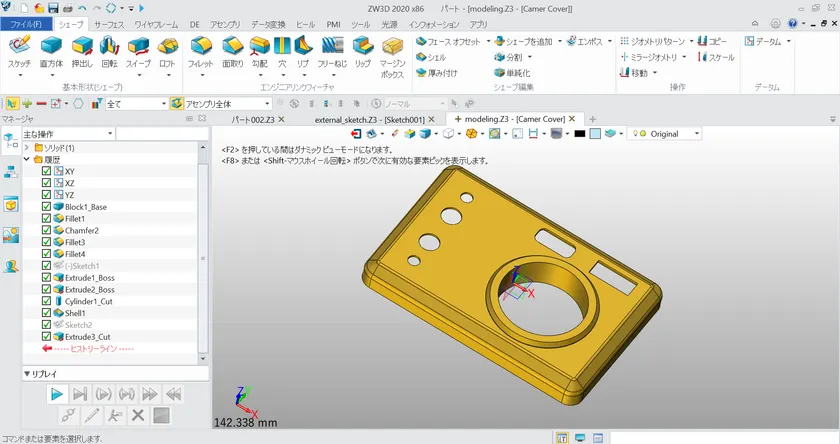Uncheck the Fillet1 feature checkbox
The image size is (840, 444).
click(46, 219)
